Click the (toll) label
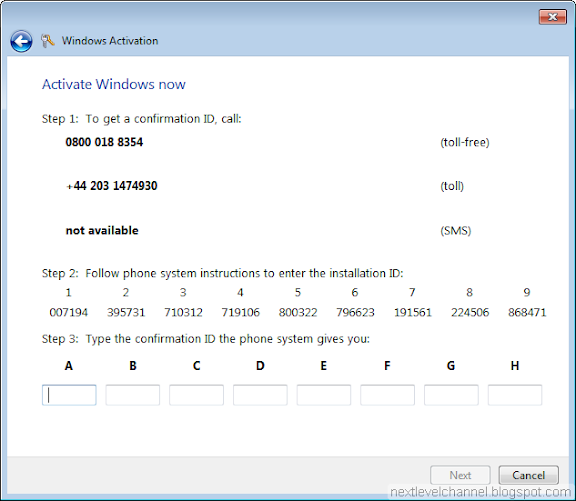This screenshot has width=576, height=501. click(452, 186)
